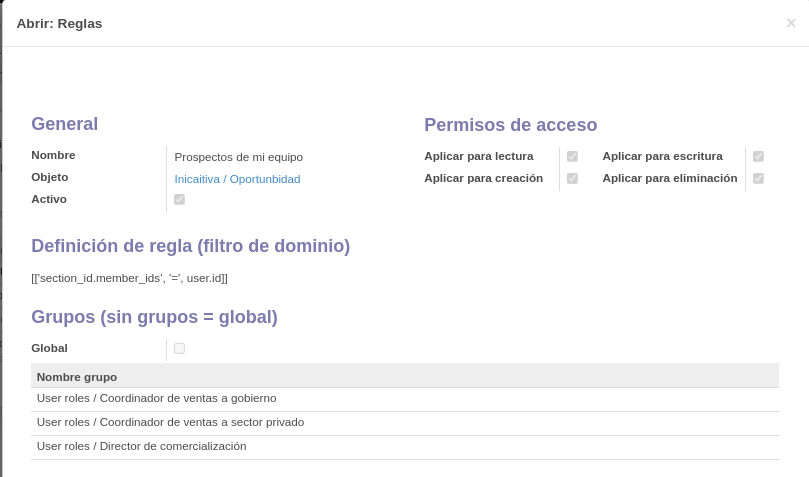The height and width of the screenshot is (477, 809).
Task: Click the Prospectos de mi equipo name value
Action: coord(238,157)
